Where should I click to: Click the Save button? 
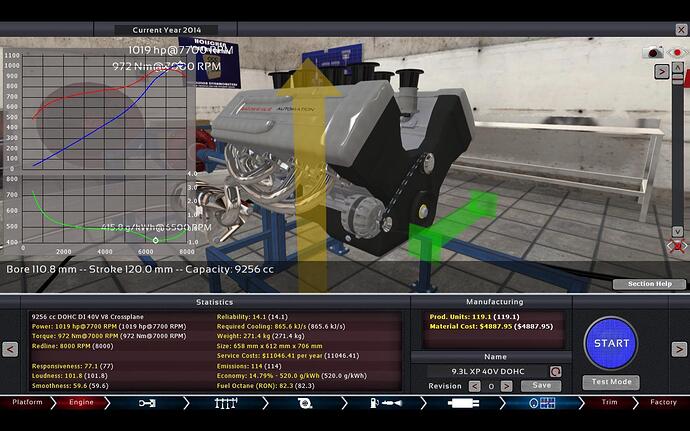(x=541, y=385)
